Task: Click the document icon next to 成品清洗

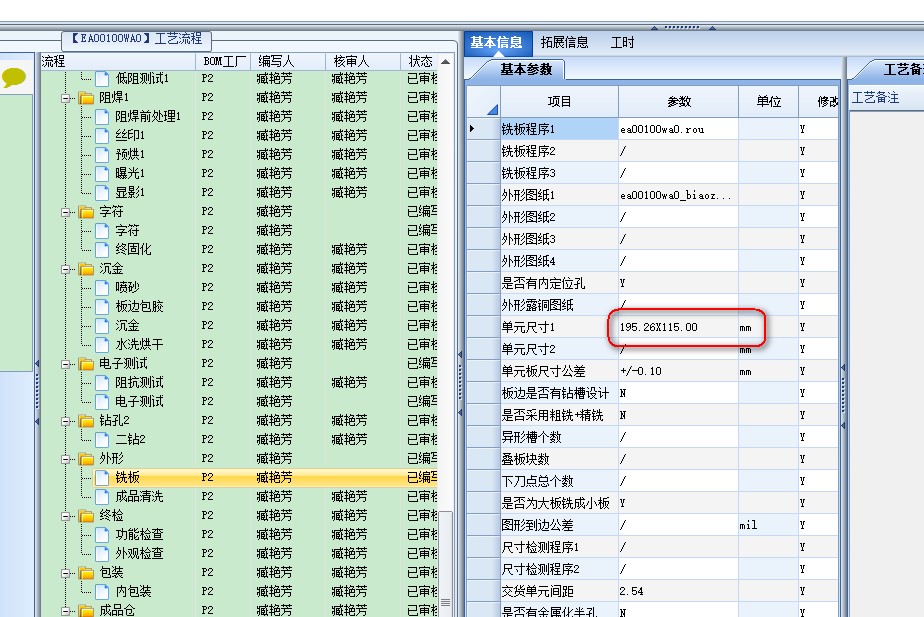Action: tap(102, 496)
